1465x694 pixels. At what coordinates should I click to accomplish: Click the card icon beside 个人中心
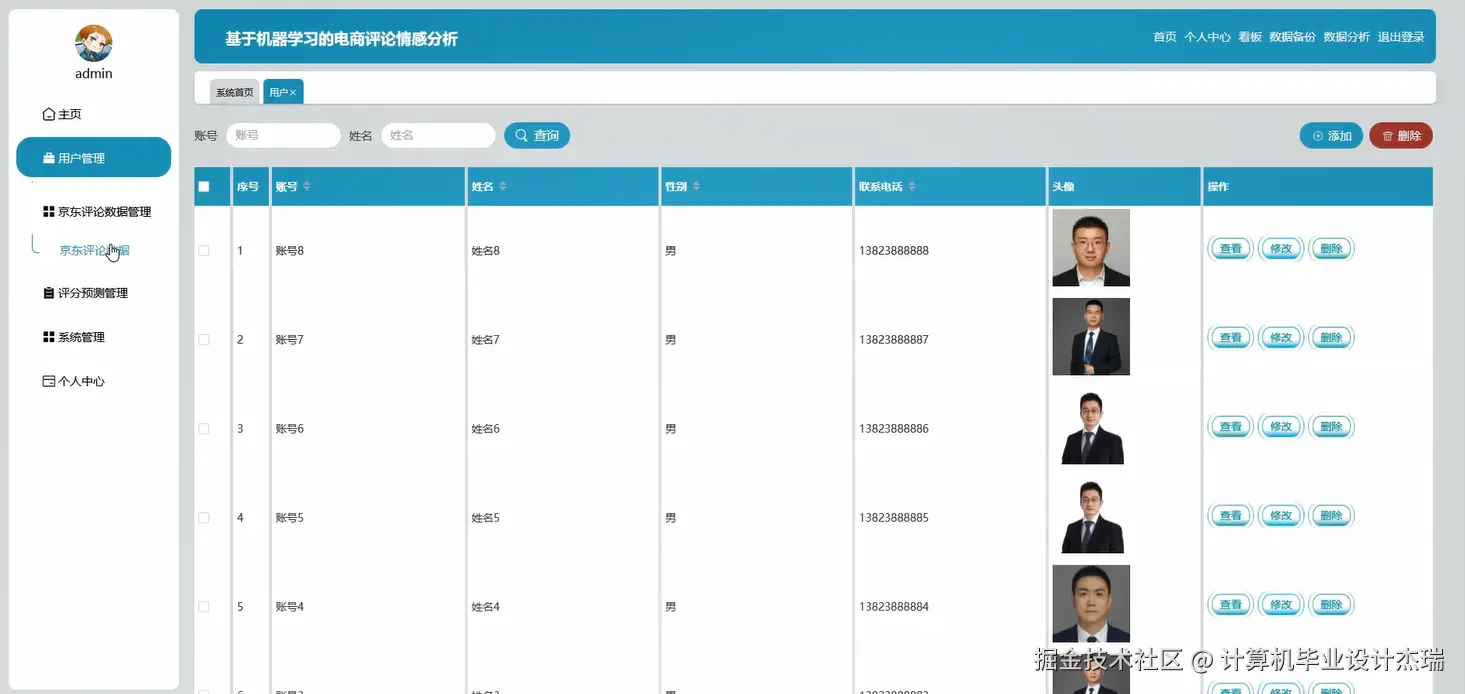click(48, 381)
